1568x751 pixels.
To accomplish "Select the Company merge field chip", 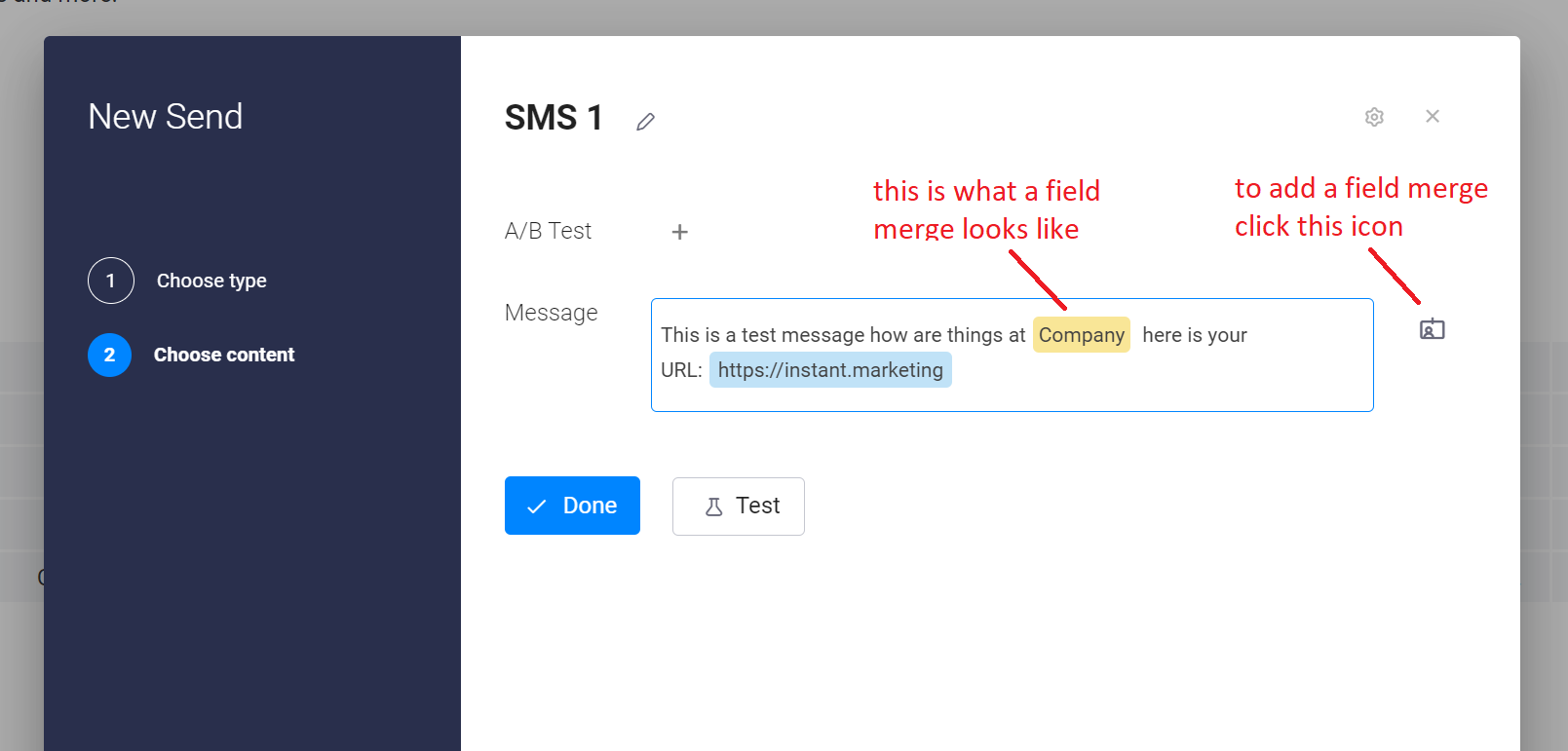I will (x=1082, y=335).
